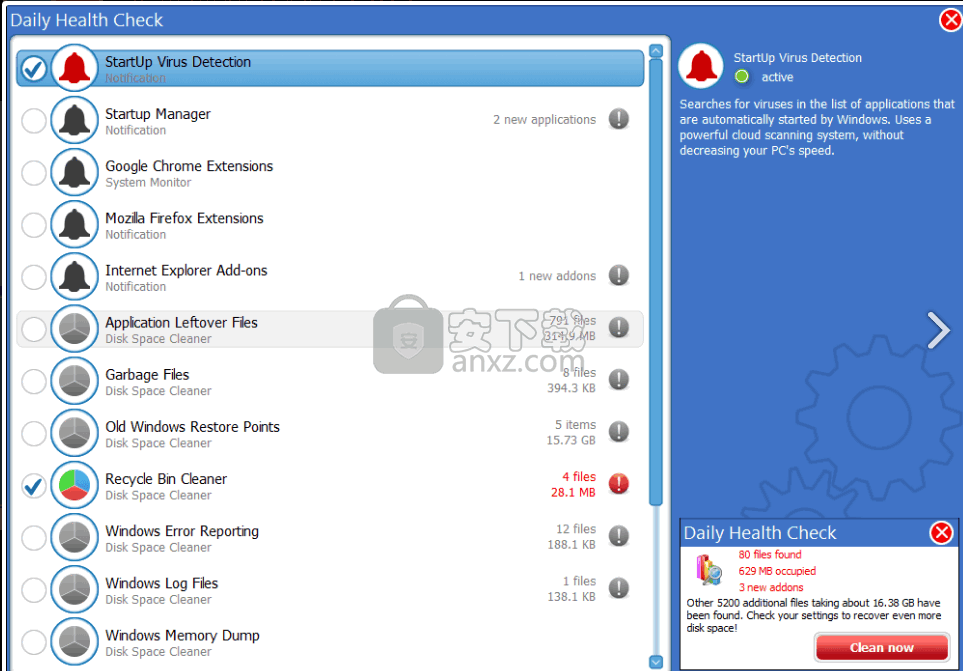Select the Old Windows Restore Points entry title
Image resolution: width=963 pixels, height=671 pixels.
(192, 427)
